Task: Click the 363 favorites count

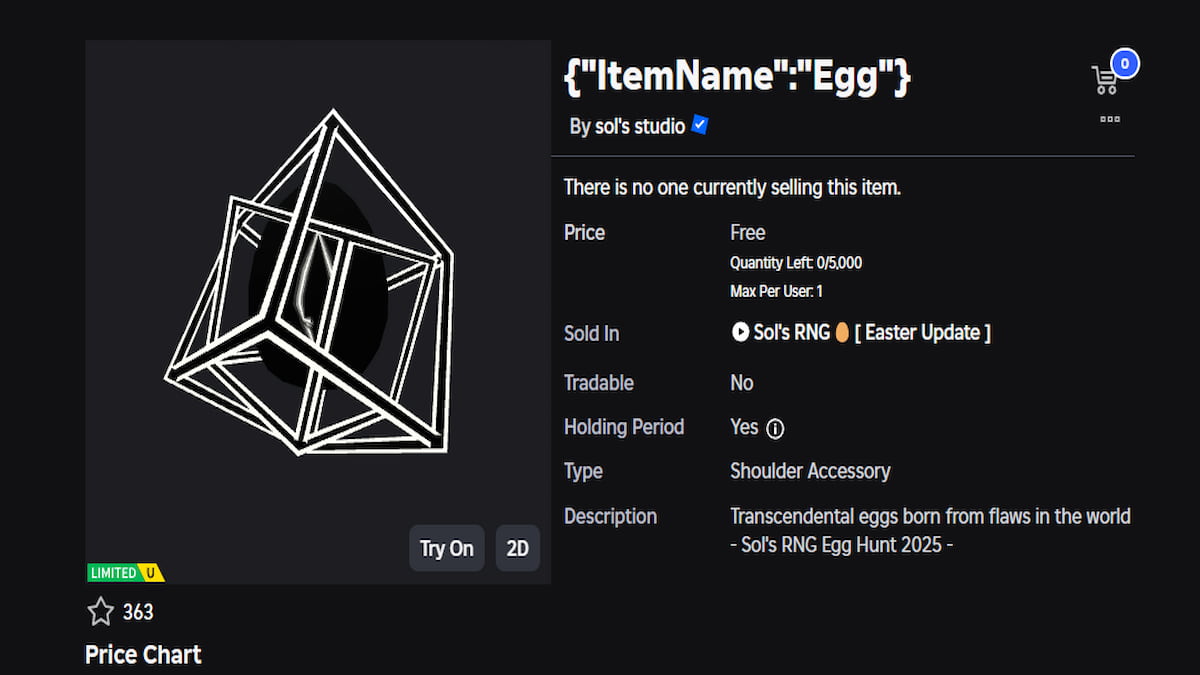Action: tap(138, 611)
